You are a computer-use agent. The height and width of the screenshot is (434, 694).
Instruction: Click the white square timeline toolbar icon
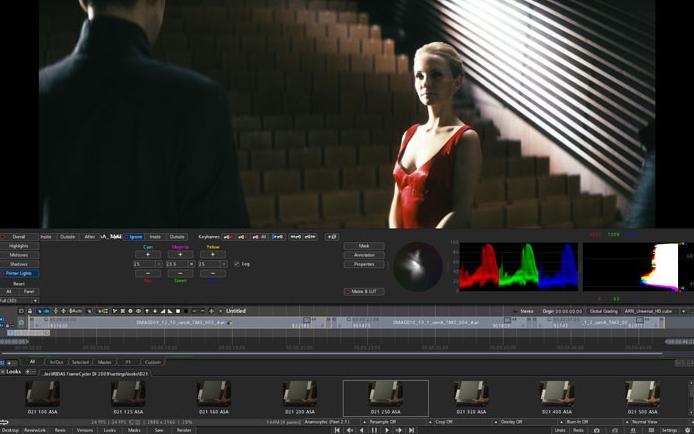coord(178,311)
